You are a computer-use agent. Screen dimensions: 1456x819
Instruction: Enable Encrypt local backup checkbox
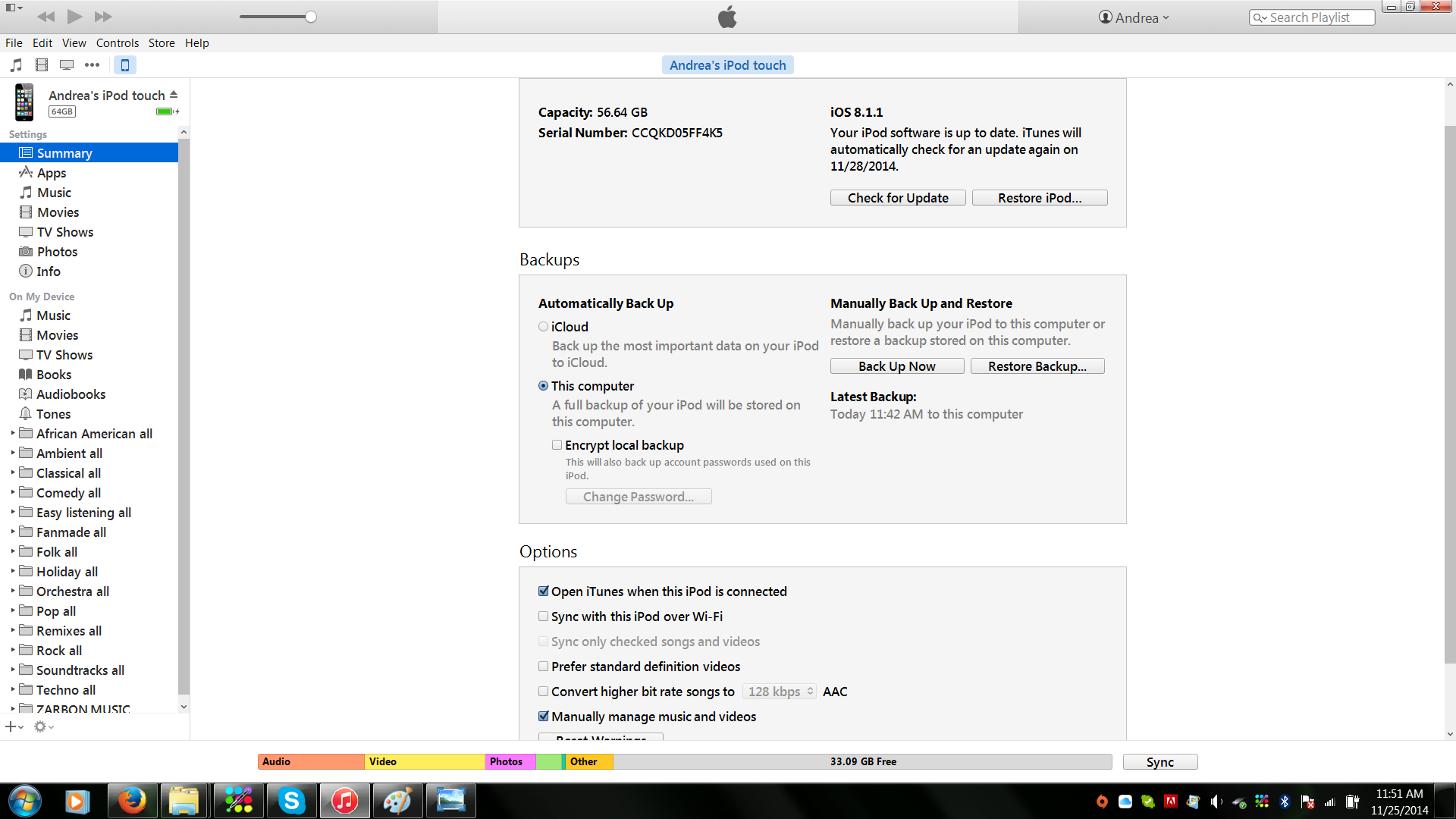point(557,445)
